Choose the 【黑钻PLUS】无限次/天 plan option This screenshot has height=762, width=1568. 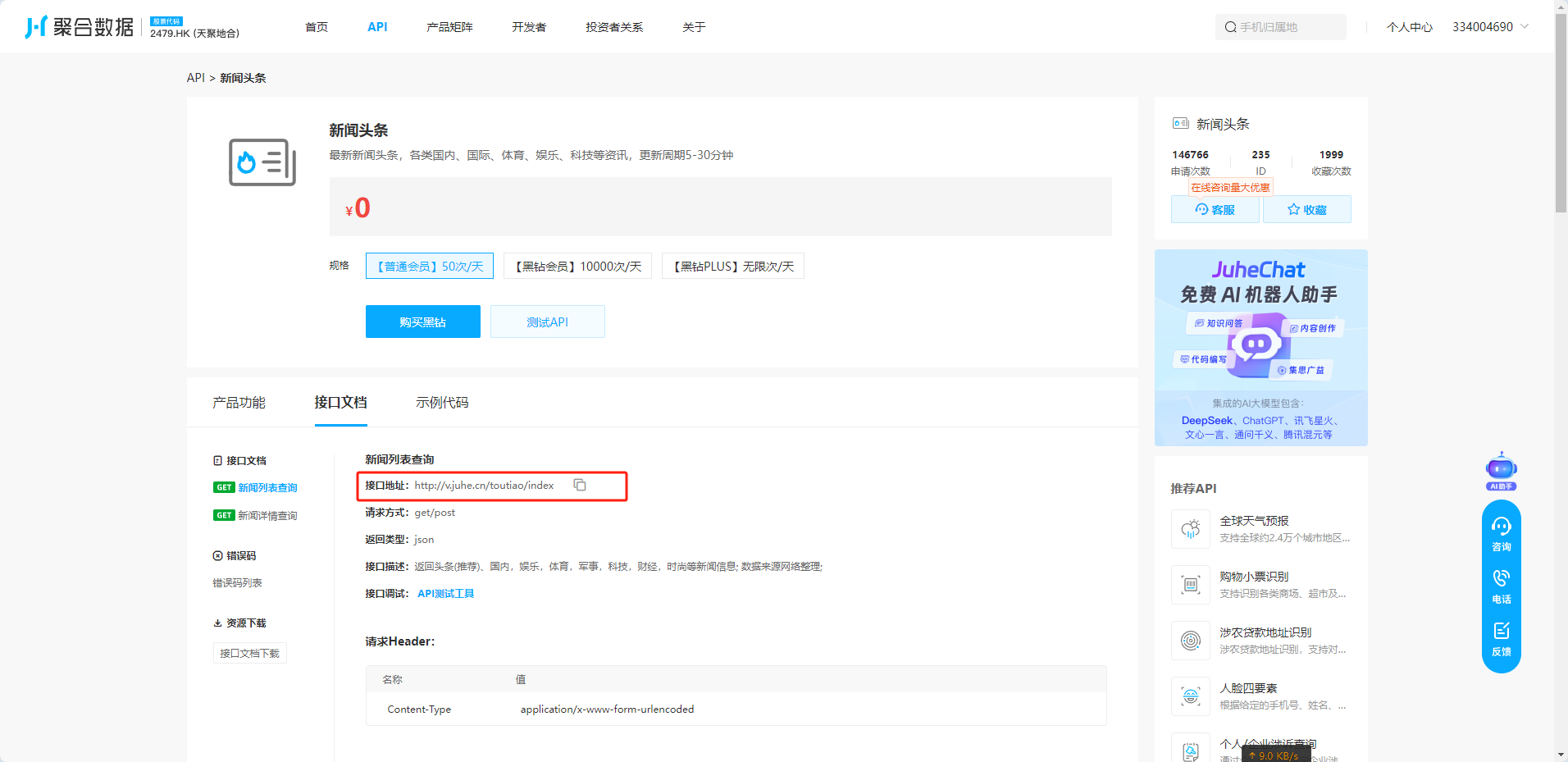click(x=732, y=267)
